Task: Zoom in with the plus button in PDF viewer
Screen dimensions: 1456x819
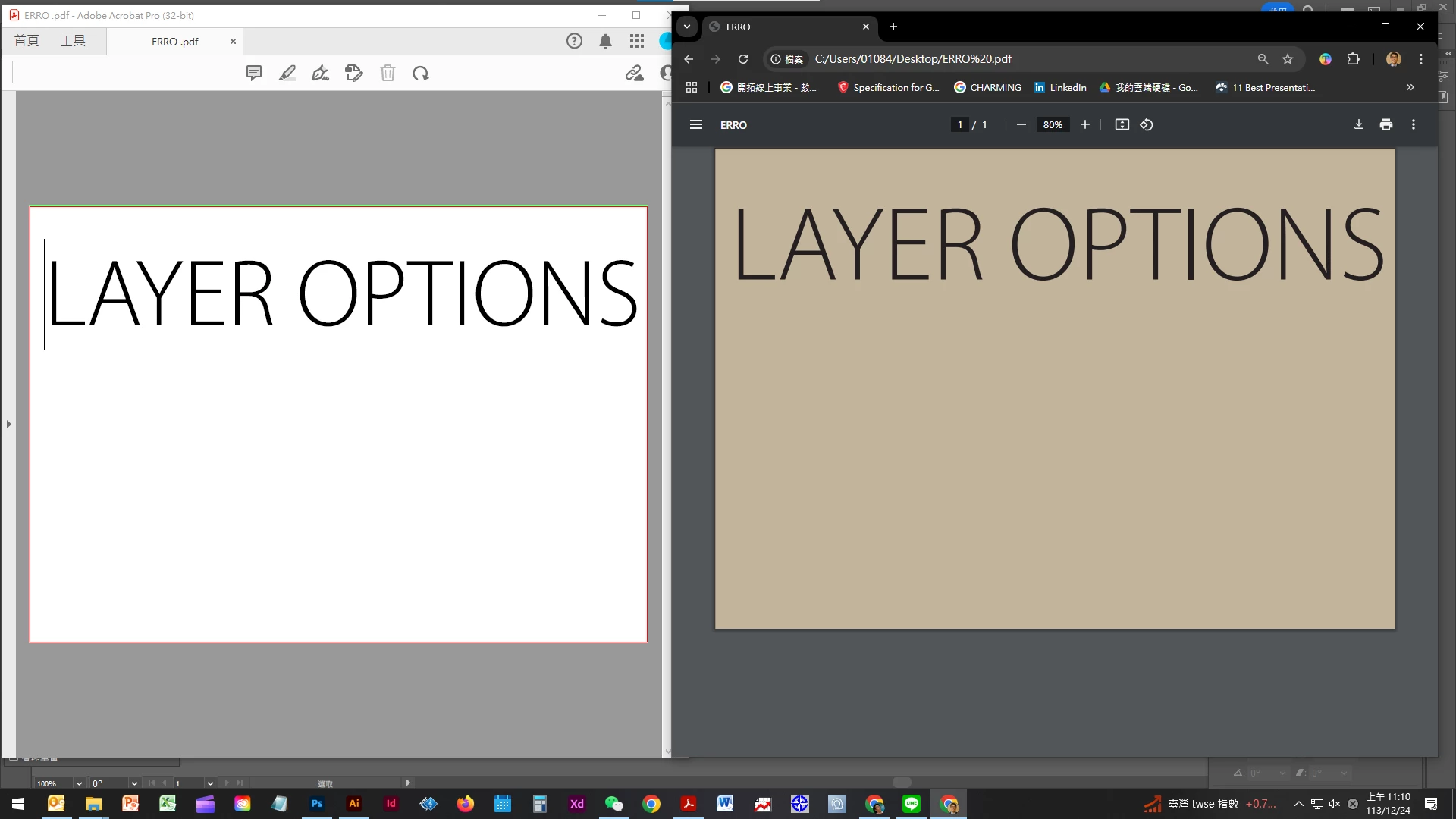Action: coord(1085,124)
